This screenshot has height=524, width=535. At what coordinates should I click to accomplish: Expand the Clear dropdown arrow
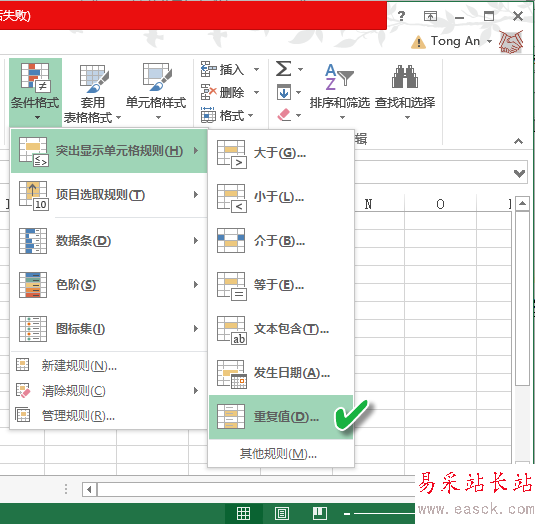[298, 115]
